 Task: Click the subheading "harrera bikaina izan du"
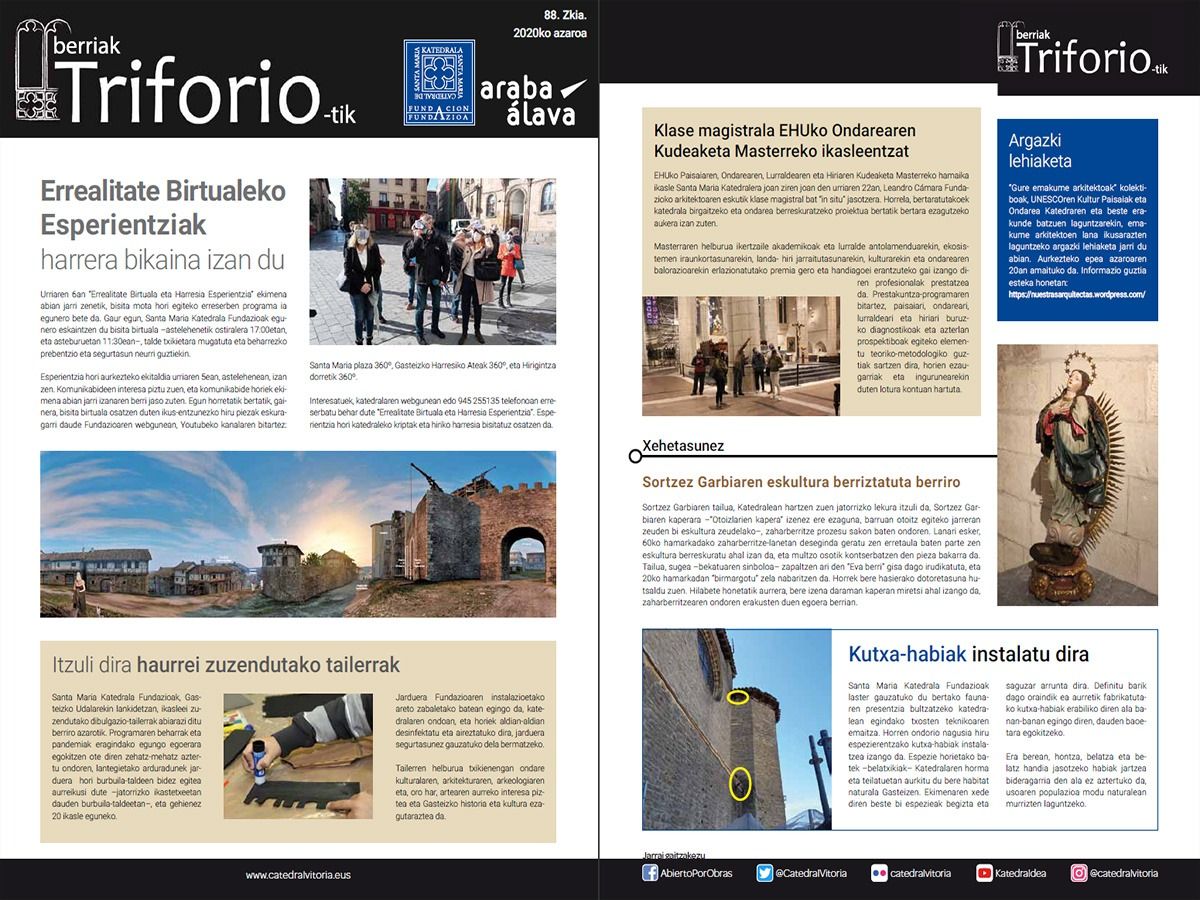coord(163,260)
